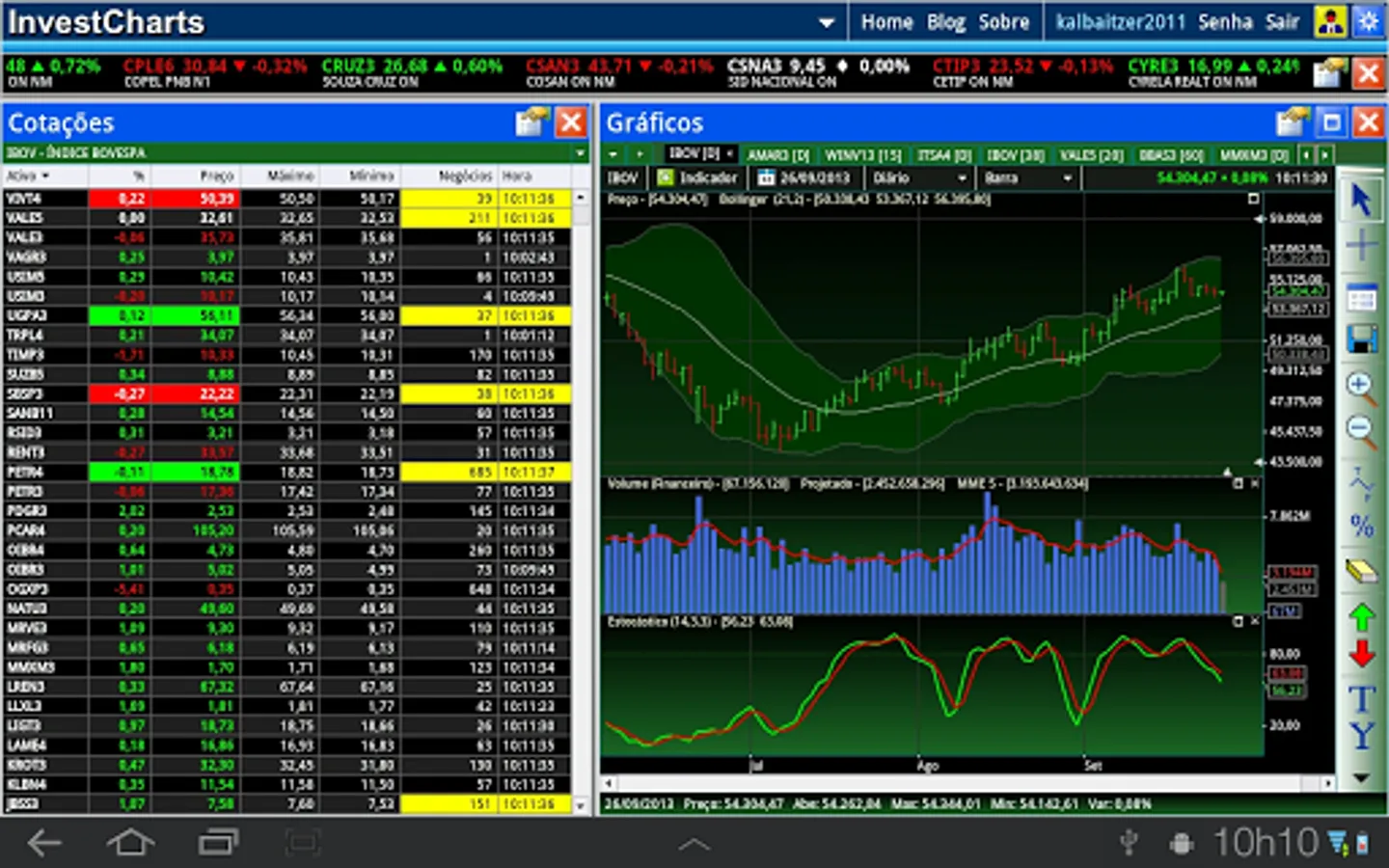Select the Y fork drawing tool

click(1361, 737)
